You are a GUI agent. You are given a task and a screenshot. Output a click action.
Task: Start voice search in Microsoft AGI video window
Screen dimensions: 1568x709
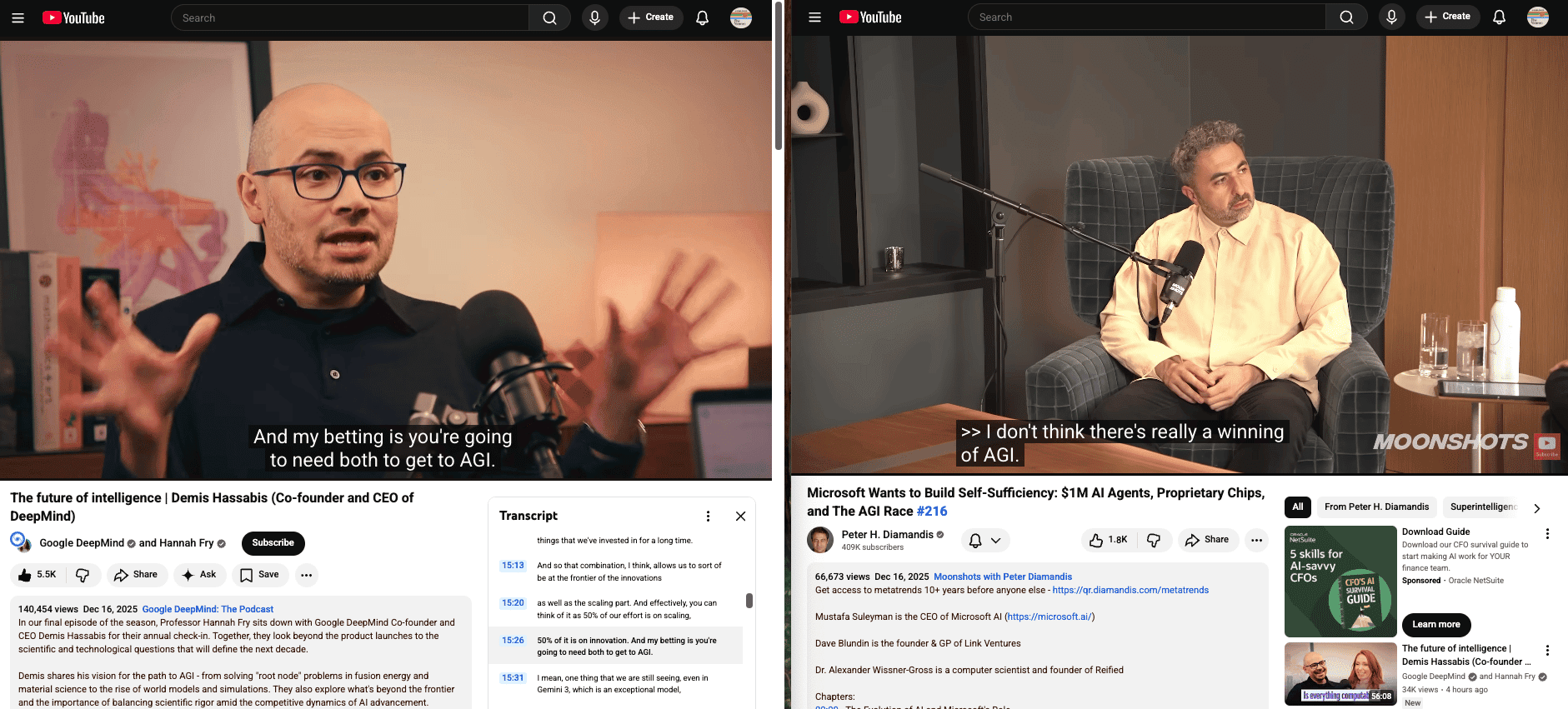pyautogui.click(x=1391, y=17)
